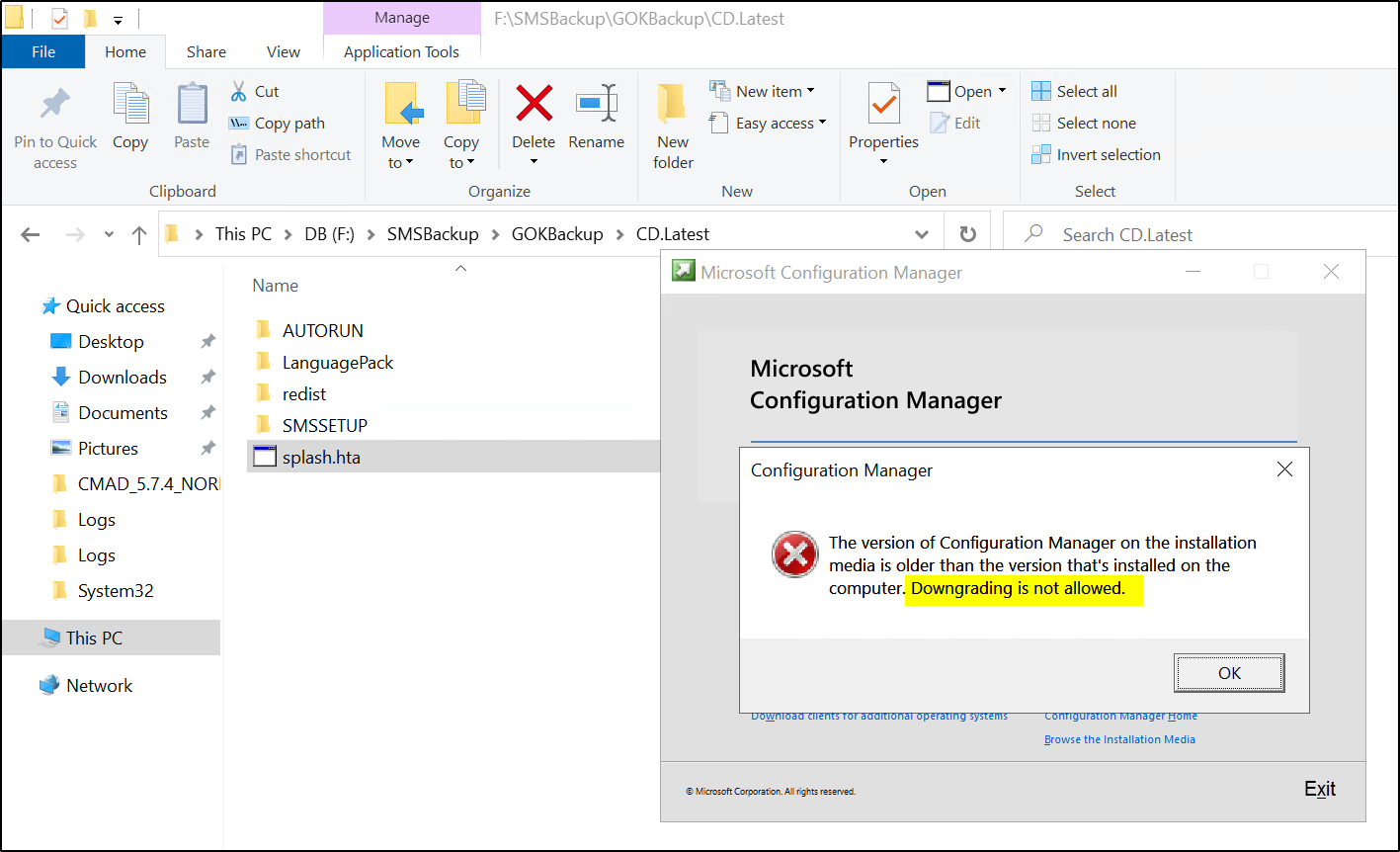The width and height of the screenshot is (1400, 852).
Task: Open the New item dropdown
Action: point(763,91)
